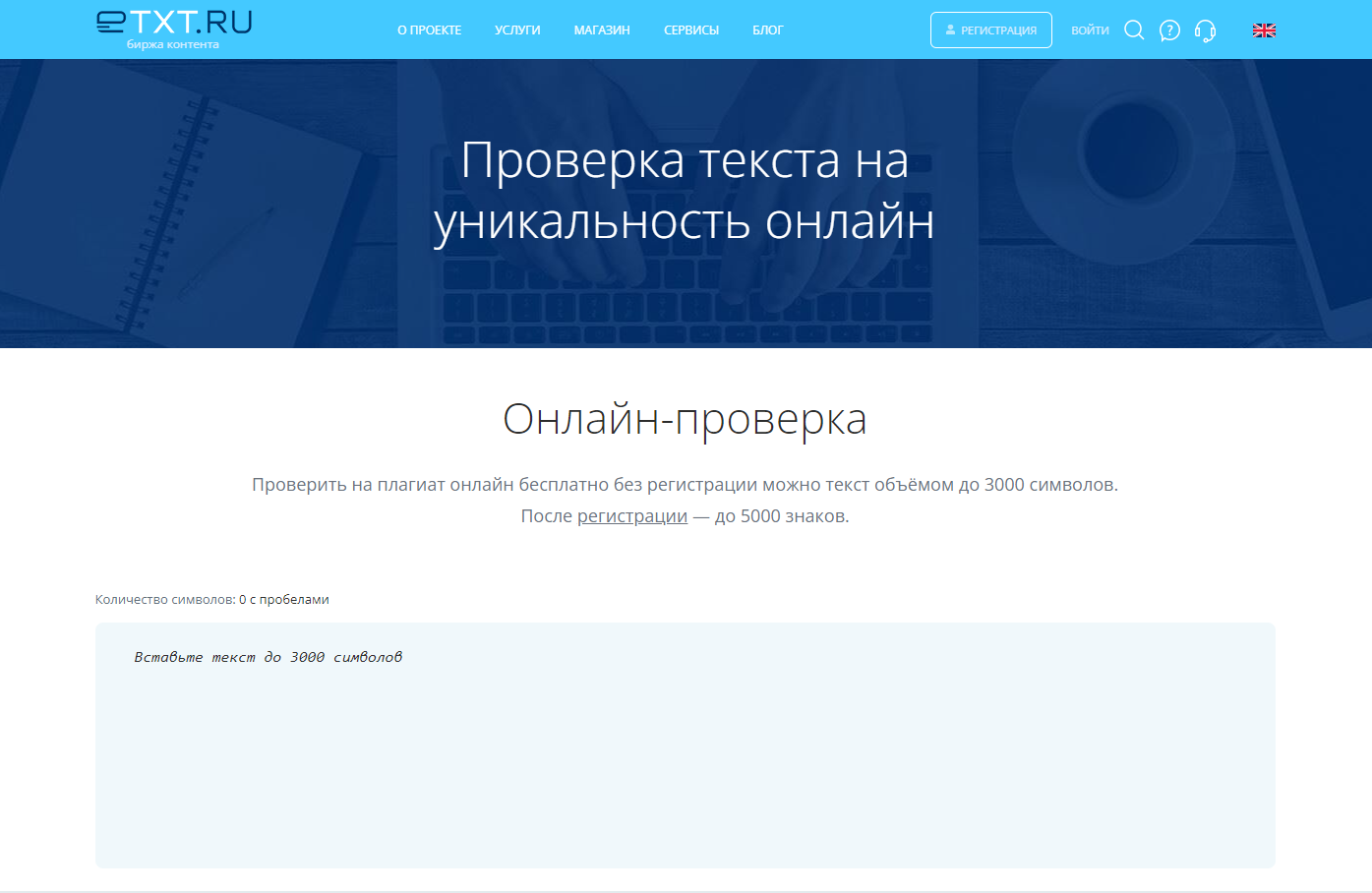1372x893 pixels.
Task: Go to the БЛОГ page
Action: 768,30
